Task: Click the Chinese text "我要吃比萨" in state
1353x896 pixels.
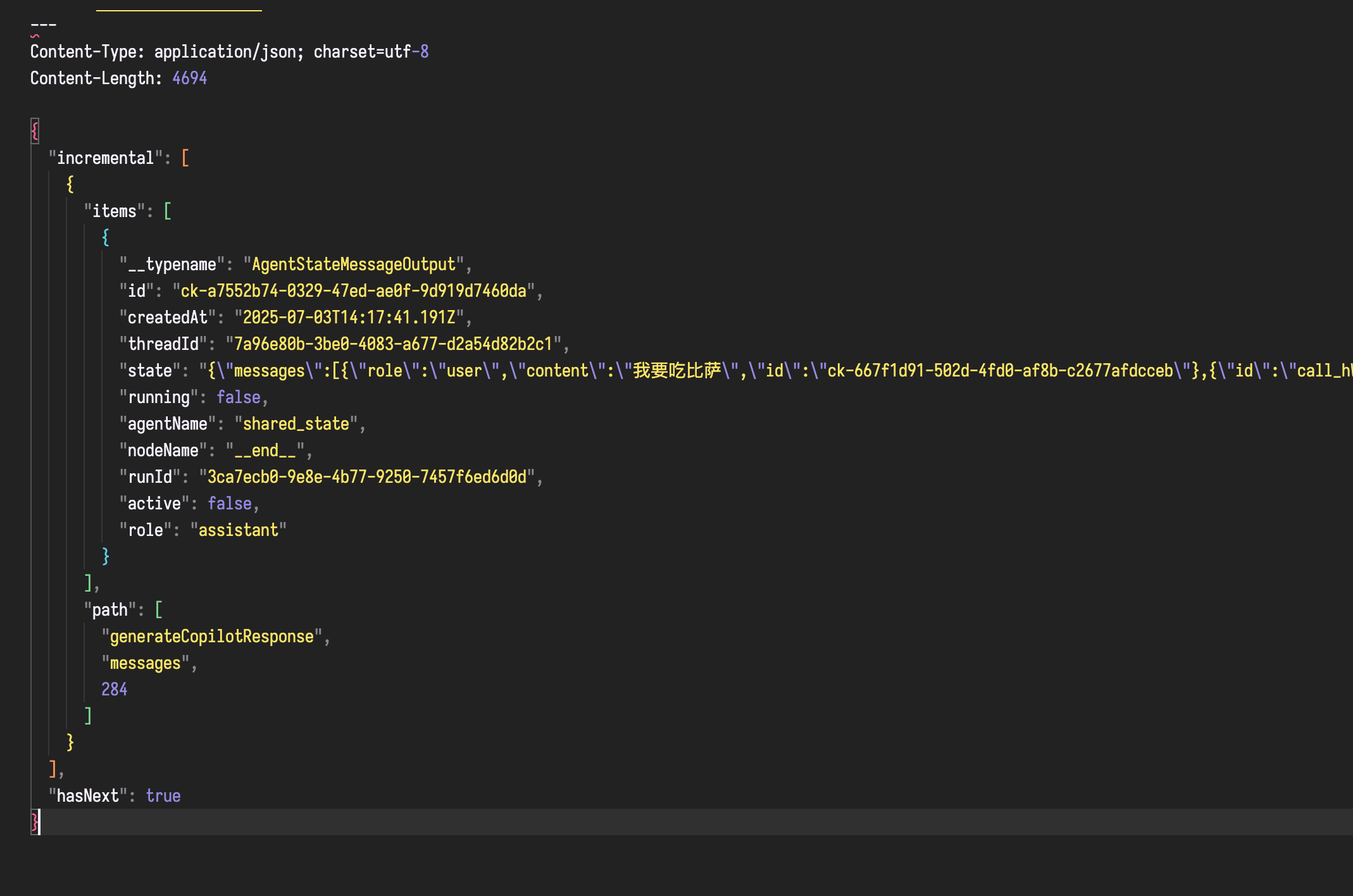Action: point(677,371)
